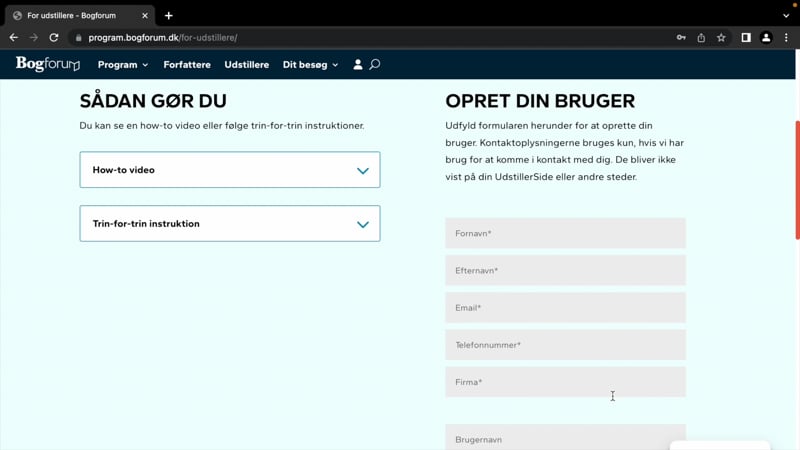
Task: Toggle the browser side panel icon
Action: tap(746, 38)
